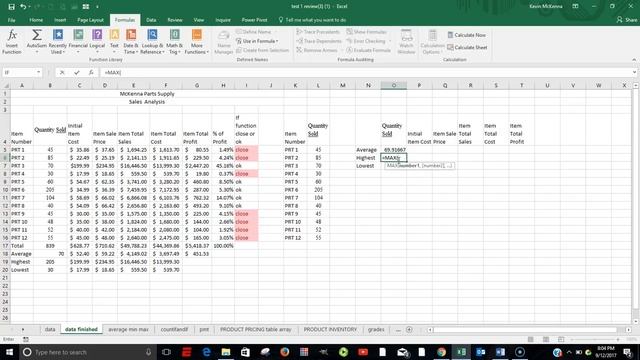Open the PRODUCT PRICING table array sheet

point(256,329)
